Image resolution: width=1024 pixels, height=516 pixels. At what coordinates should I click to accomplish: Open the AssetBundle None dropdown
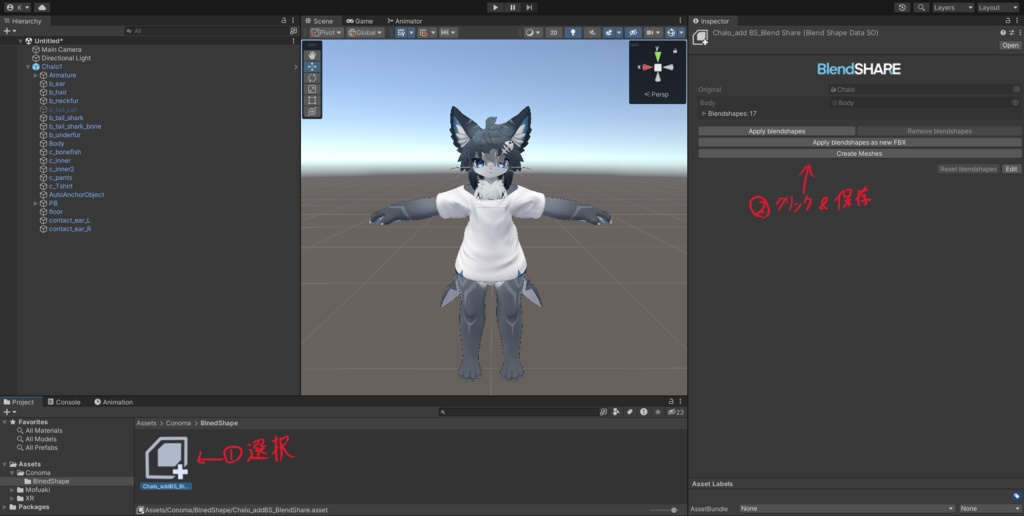point(847,508)
